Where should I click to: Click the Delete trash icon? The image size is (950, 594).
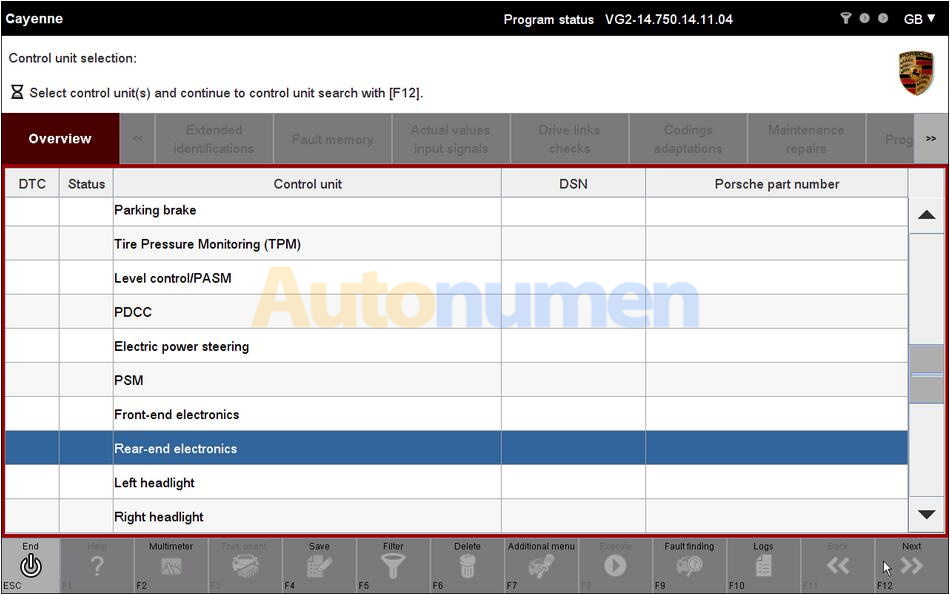tap(467, 566)
